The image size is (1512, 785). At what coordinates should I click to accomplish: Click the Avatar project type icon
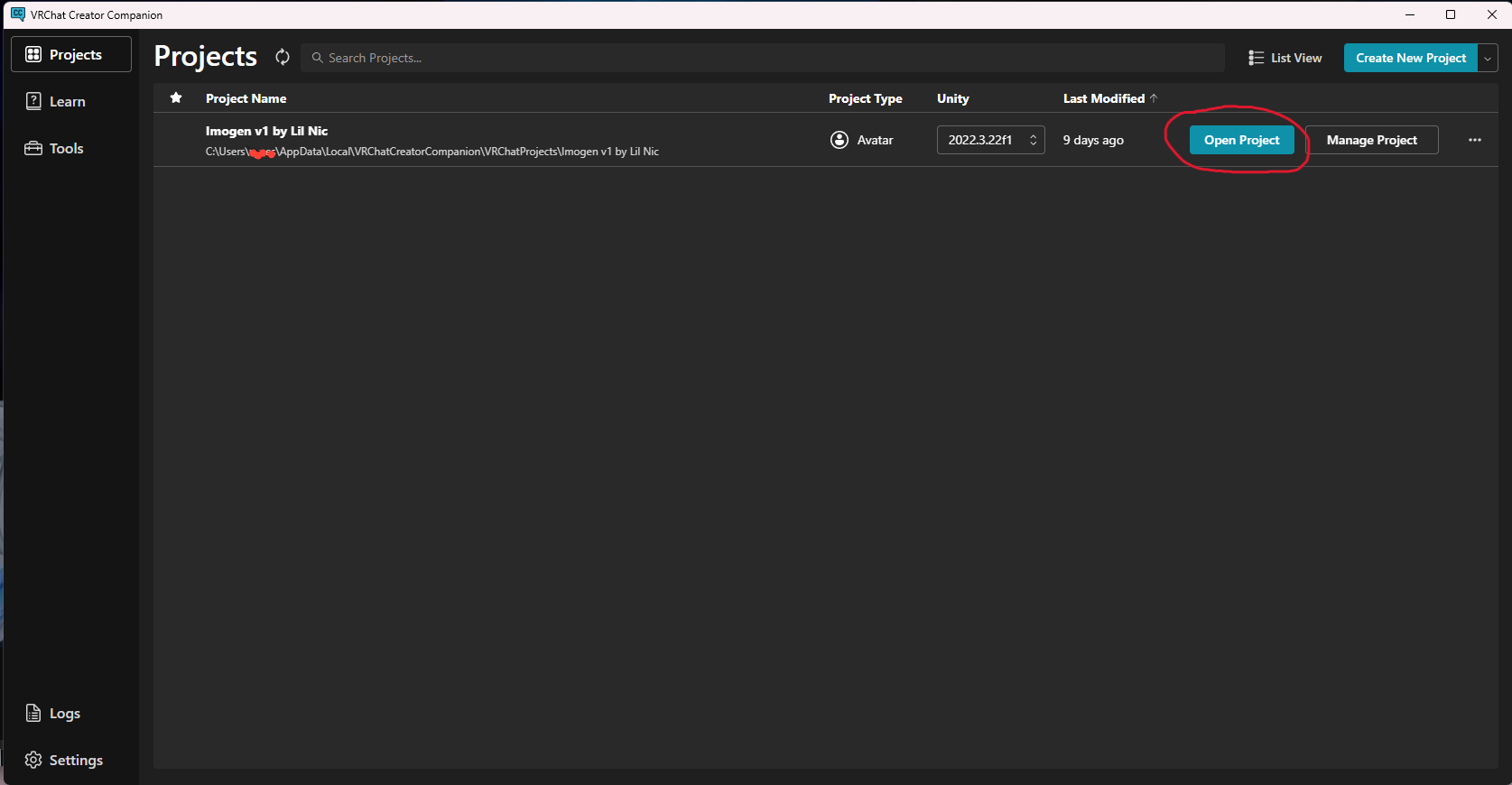point(839,140)
